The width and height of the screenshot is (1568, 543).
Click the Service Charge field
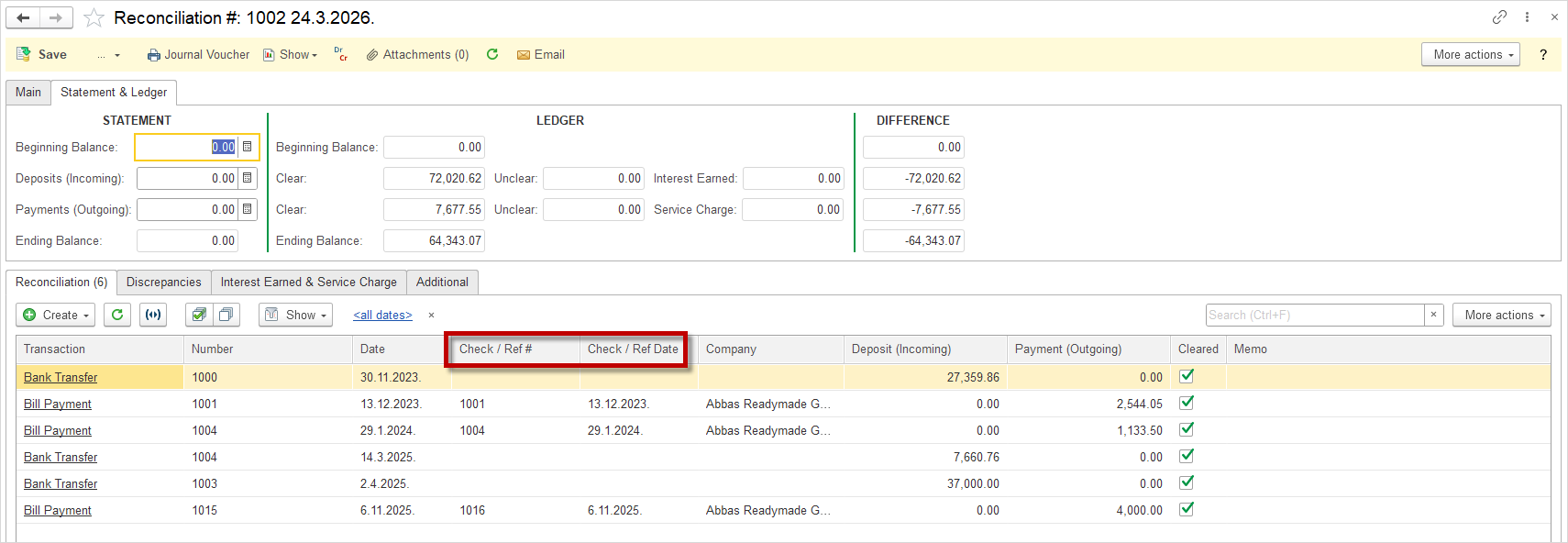point(793,209)
